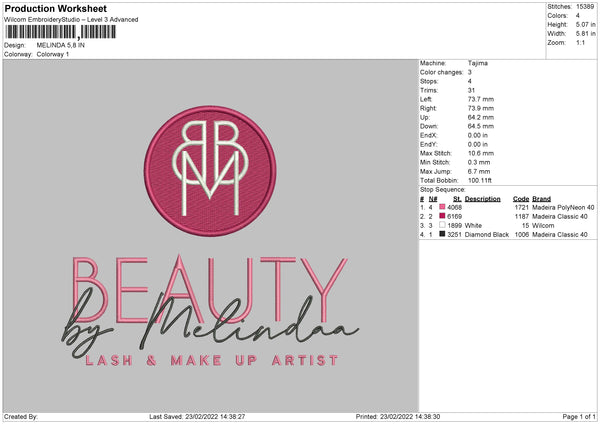
Task: Click the Machine value 'Tajima'
Action: click(x=478, y=63)
